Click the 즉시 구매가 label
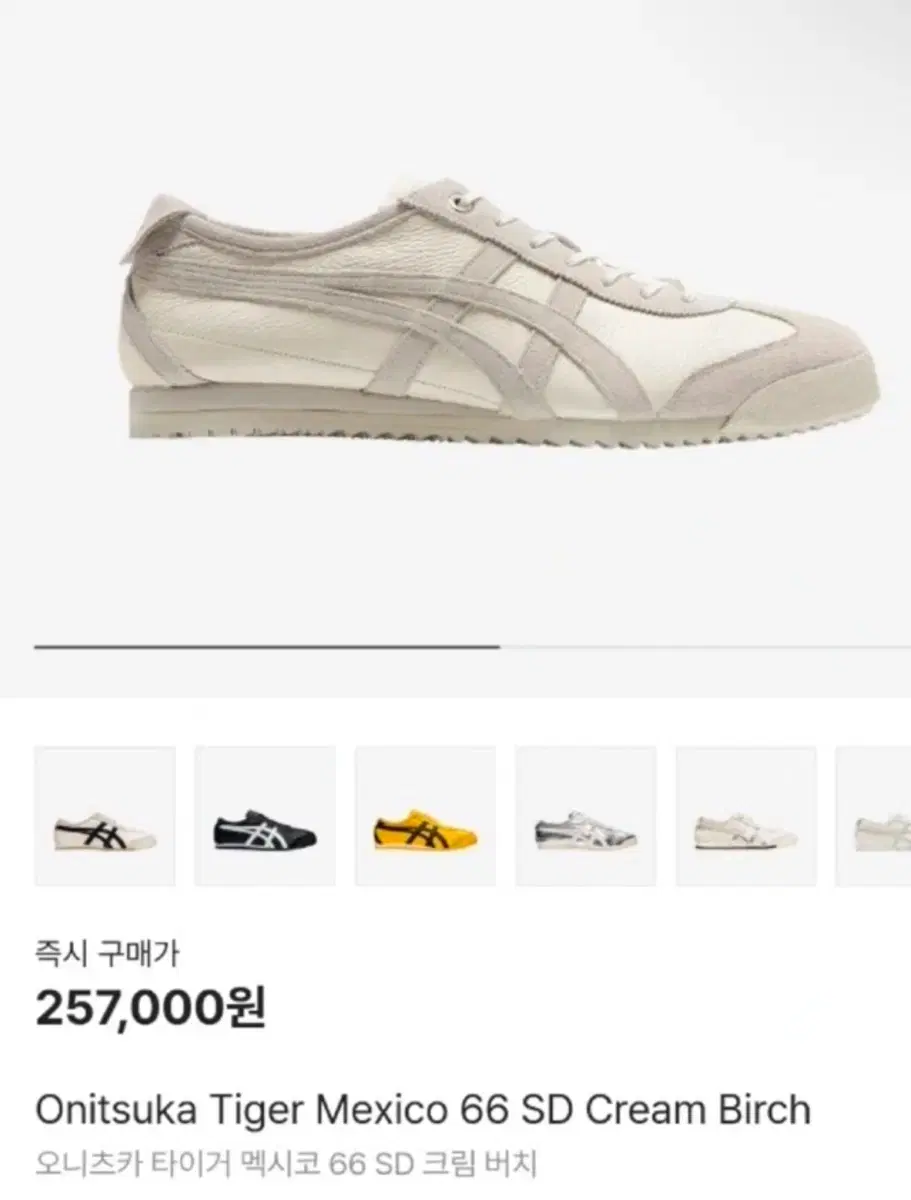 point(107,954)
